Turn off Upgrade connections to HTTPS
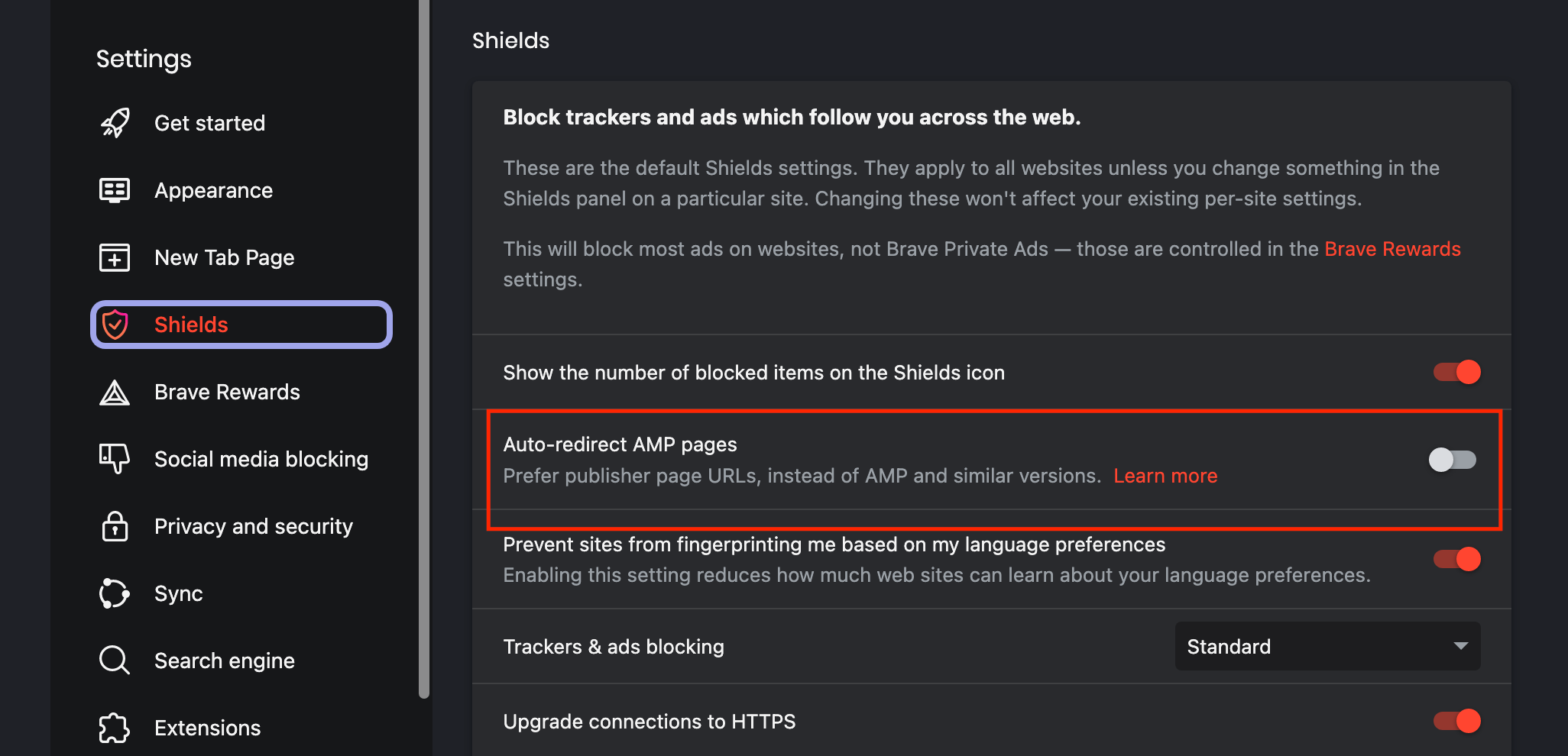Image resolution: width=1568 pixels, height=756 pixels. tap(1454, 721)
